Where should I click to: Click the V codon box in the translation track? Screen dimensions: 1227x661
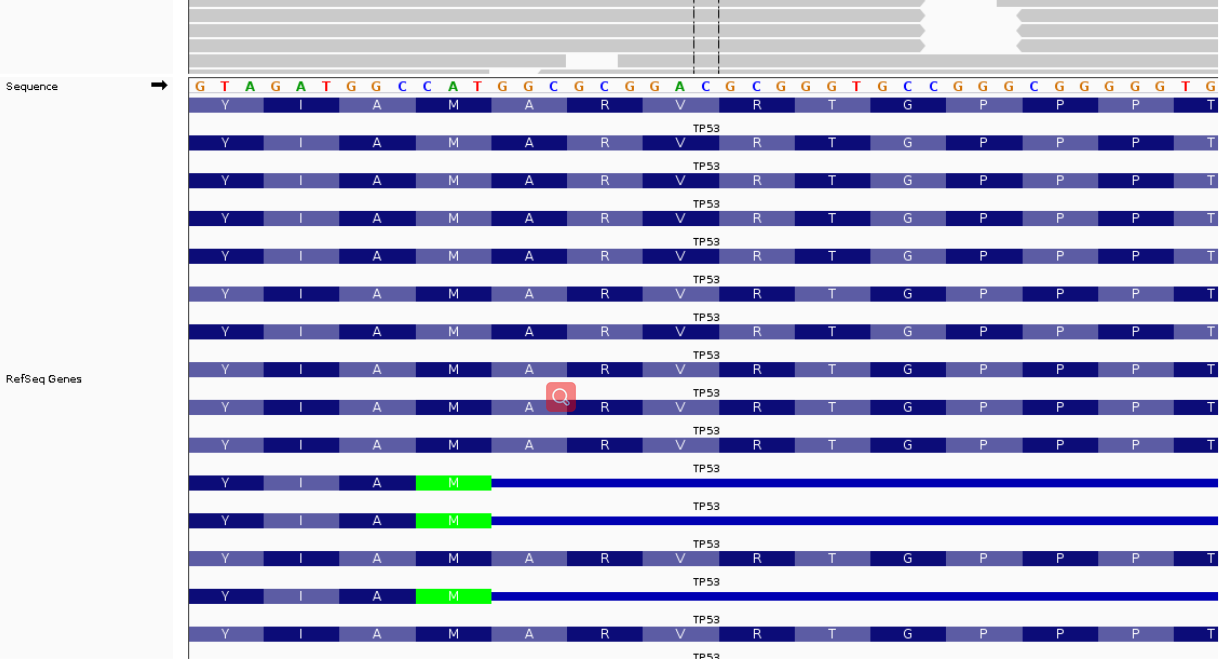tap(679, 104)
